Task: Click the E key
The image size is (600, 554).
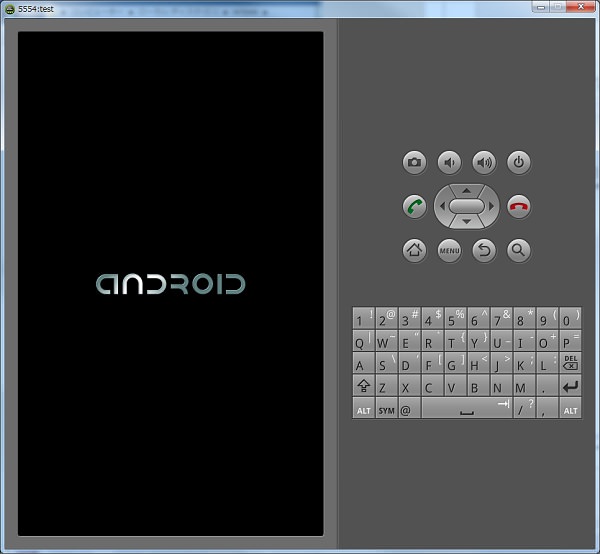Action: click(x=409, y=340)
